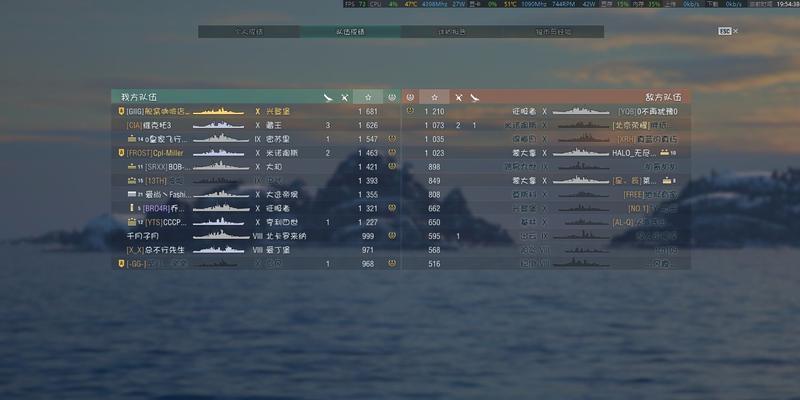Open the third detailed report tab
This screenshot has height=400, width=800.
[x=452, y=32]
